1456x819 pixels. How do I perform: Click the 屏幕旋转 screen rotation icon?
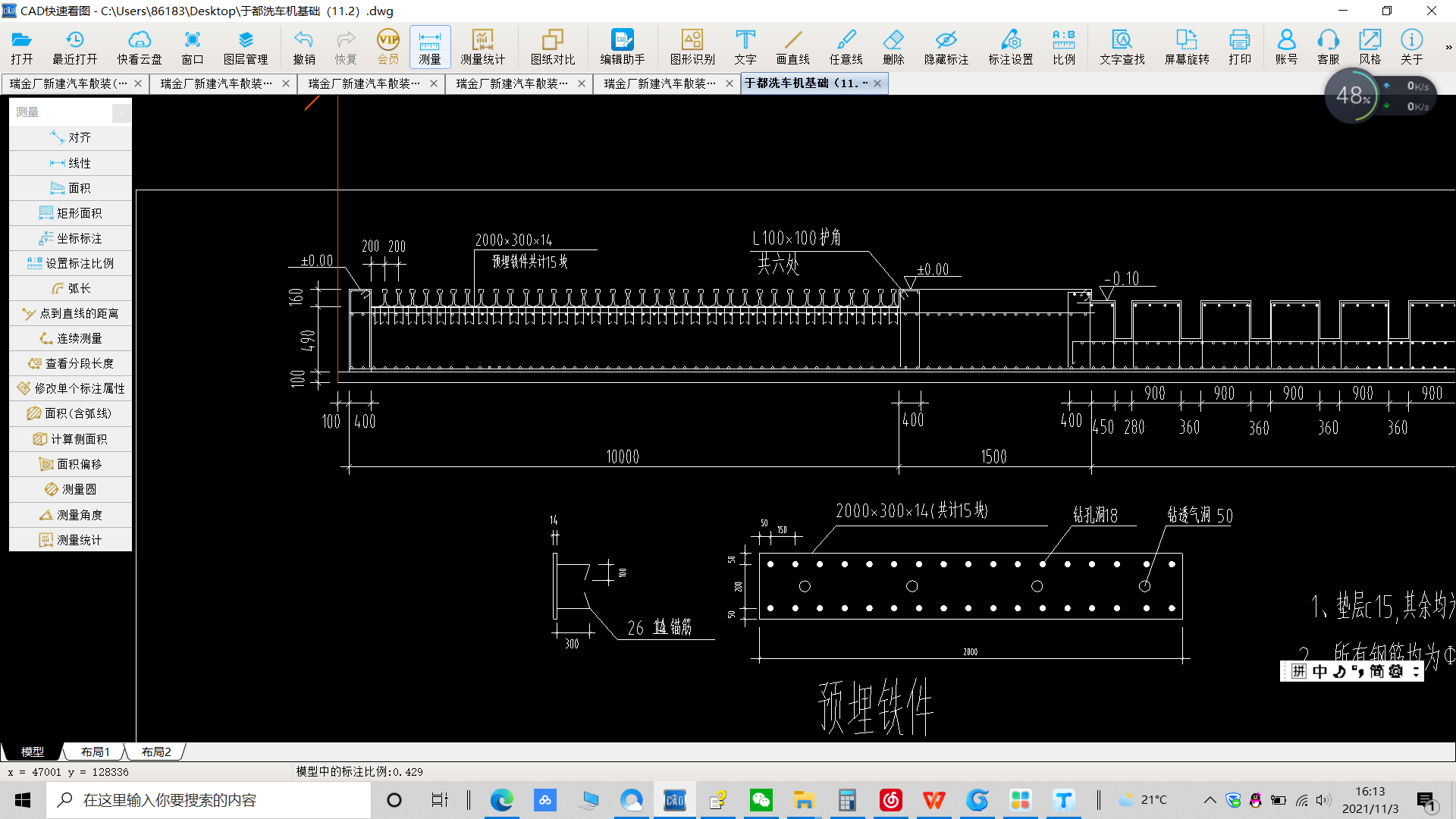click(1186, 47)
